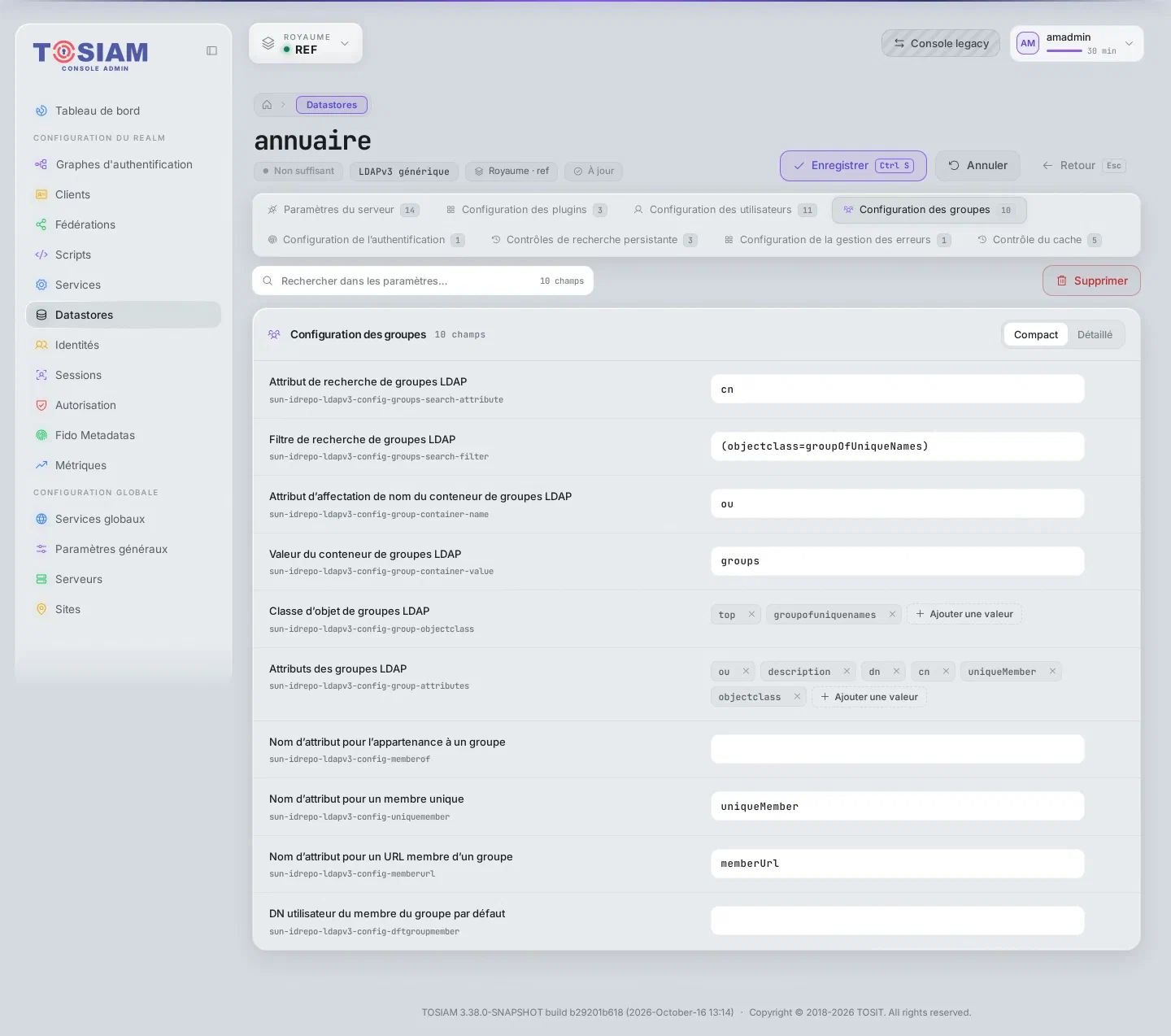This screenshot has width=1171, height=1036.
Task: Click the search filter field with objectclass=groupOfUniqueNames
Action: [x=898, y=446]
